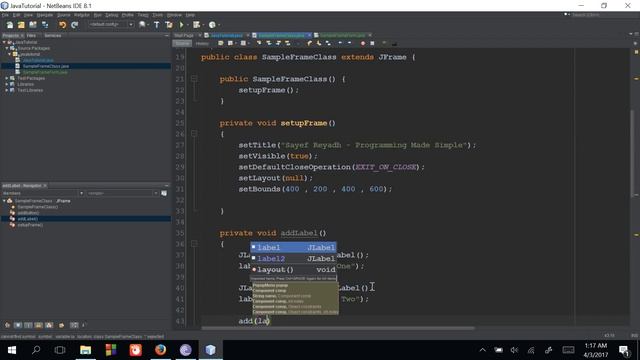
Task: Click the Clean and Build icon
Action: pyautogui.click(x=169, y=25)
